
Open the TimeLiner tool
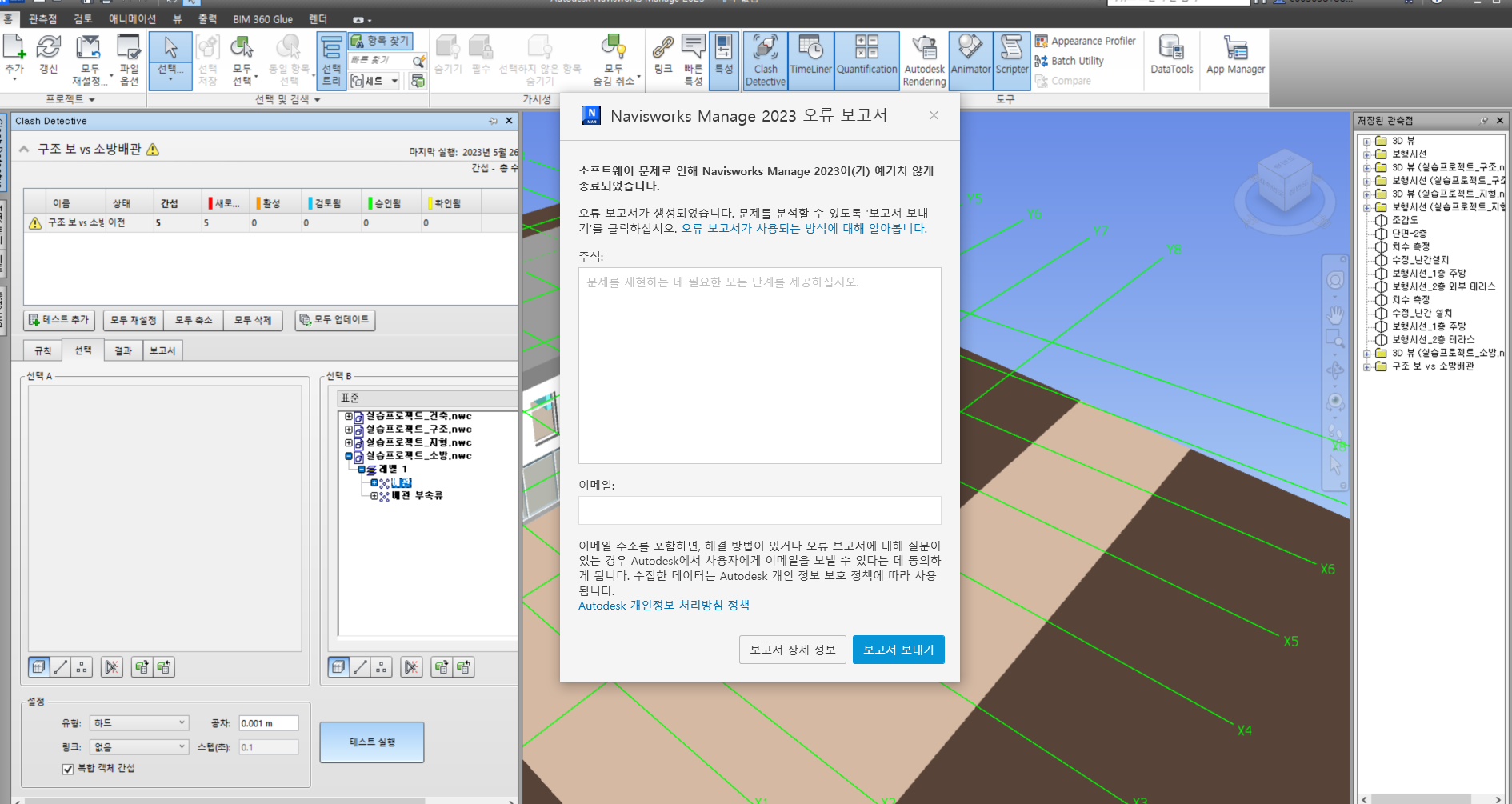coord(810,60)
